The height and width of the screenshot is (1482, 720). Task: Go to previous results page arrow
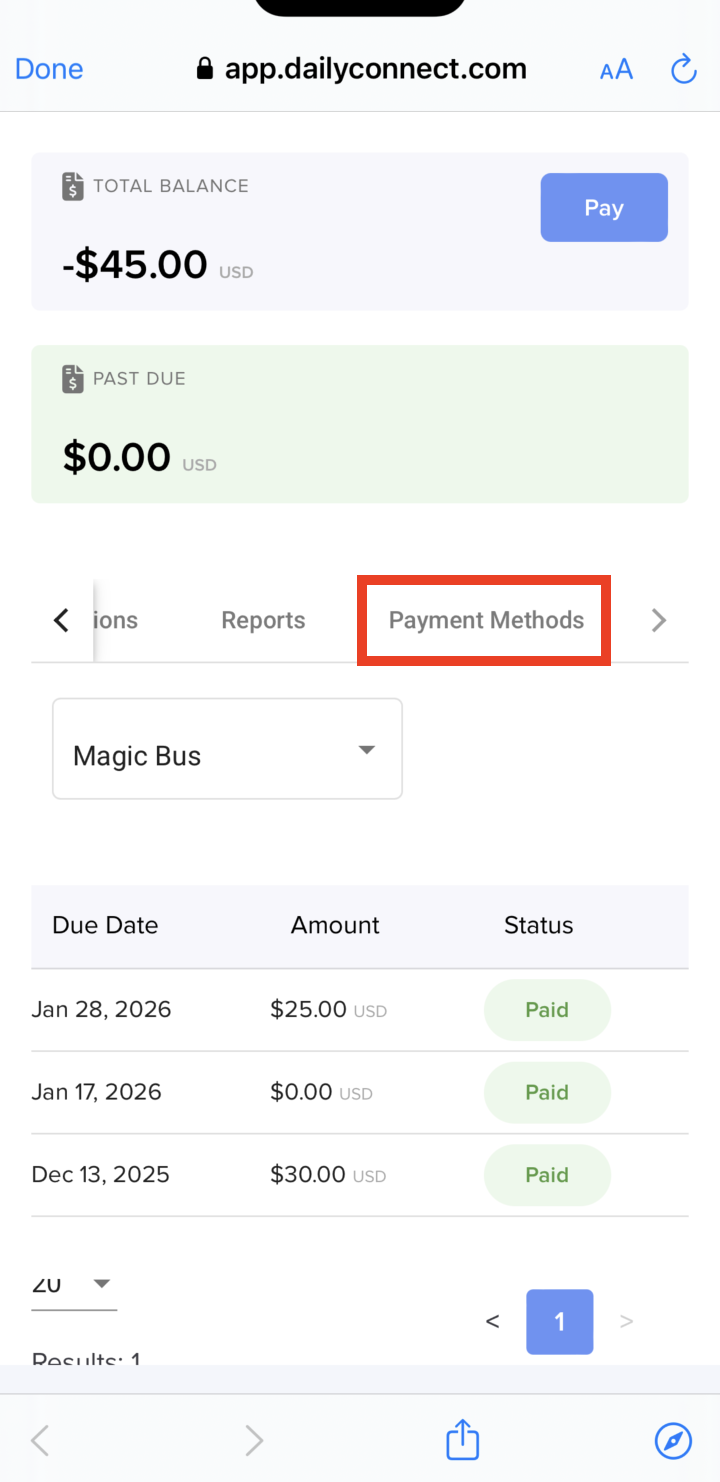[492, 1322]
